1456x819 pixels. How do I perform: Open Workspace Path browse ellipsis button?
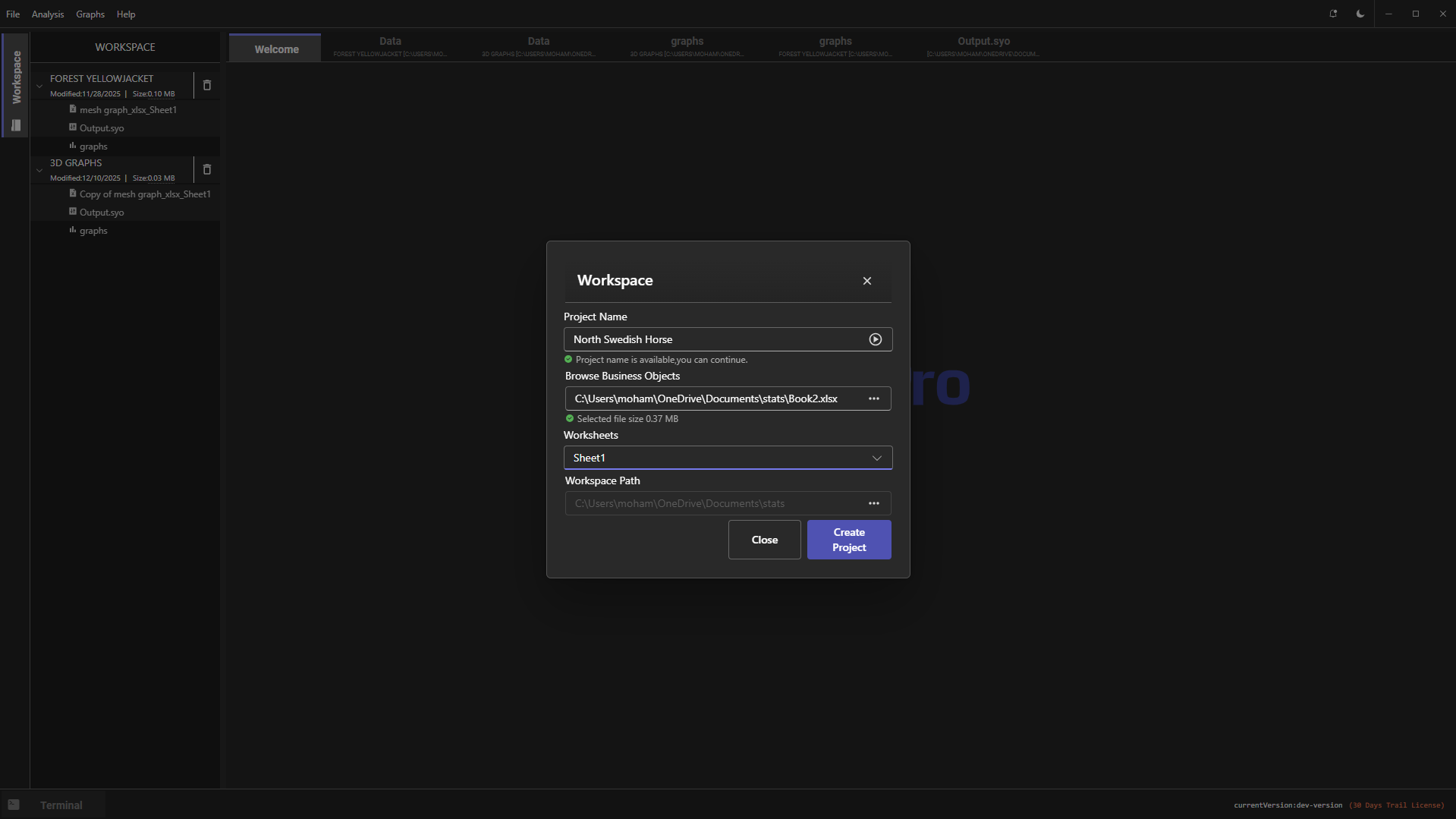[873, 503]
